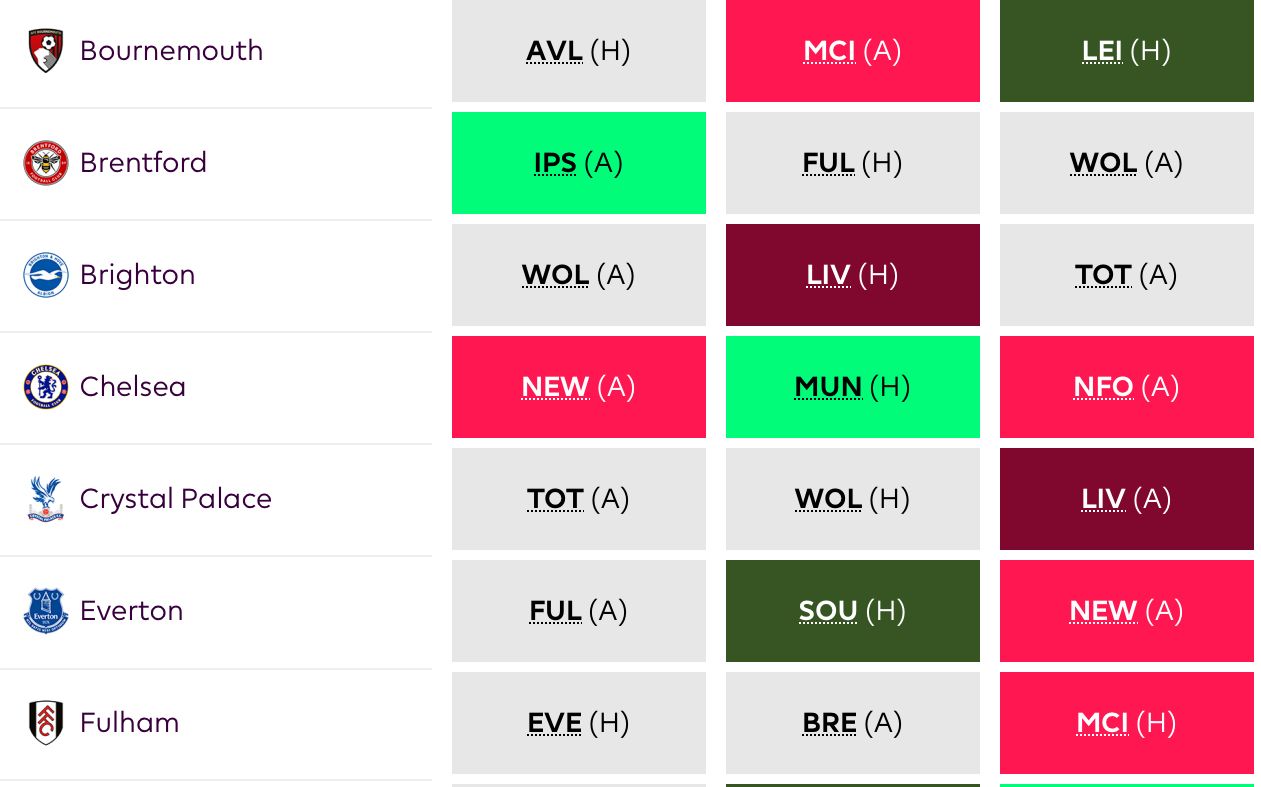The width and height of the screenshot is (1261, 787).
Task: Click the Bournemouth club crest
Action: [46, 51]
